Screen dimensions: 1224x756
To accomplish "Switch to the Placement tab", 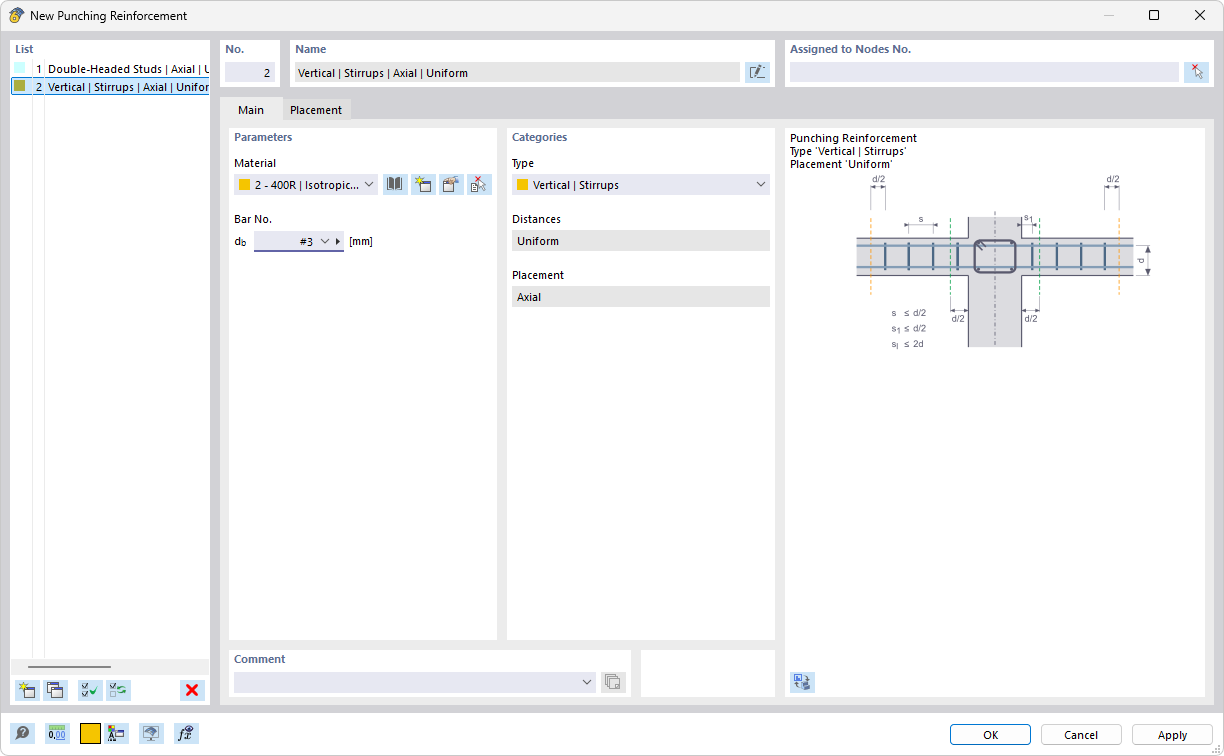I will pos(316,110).
